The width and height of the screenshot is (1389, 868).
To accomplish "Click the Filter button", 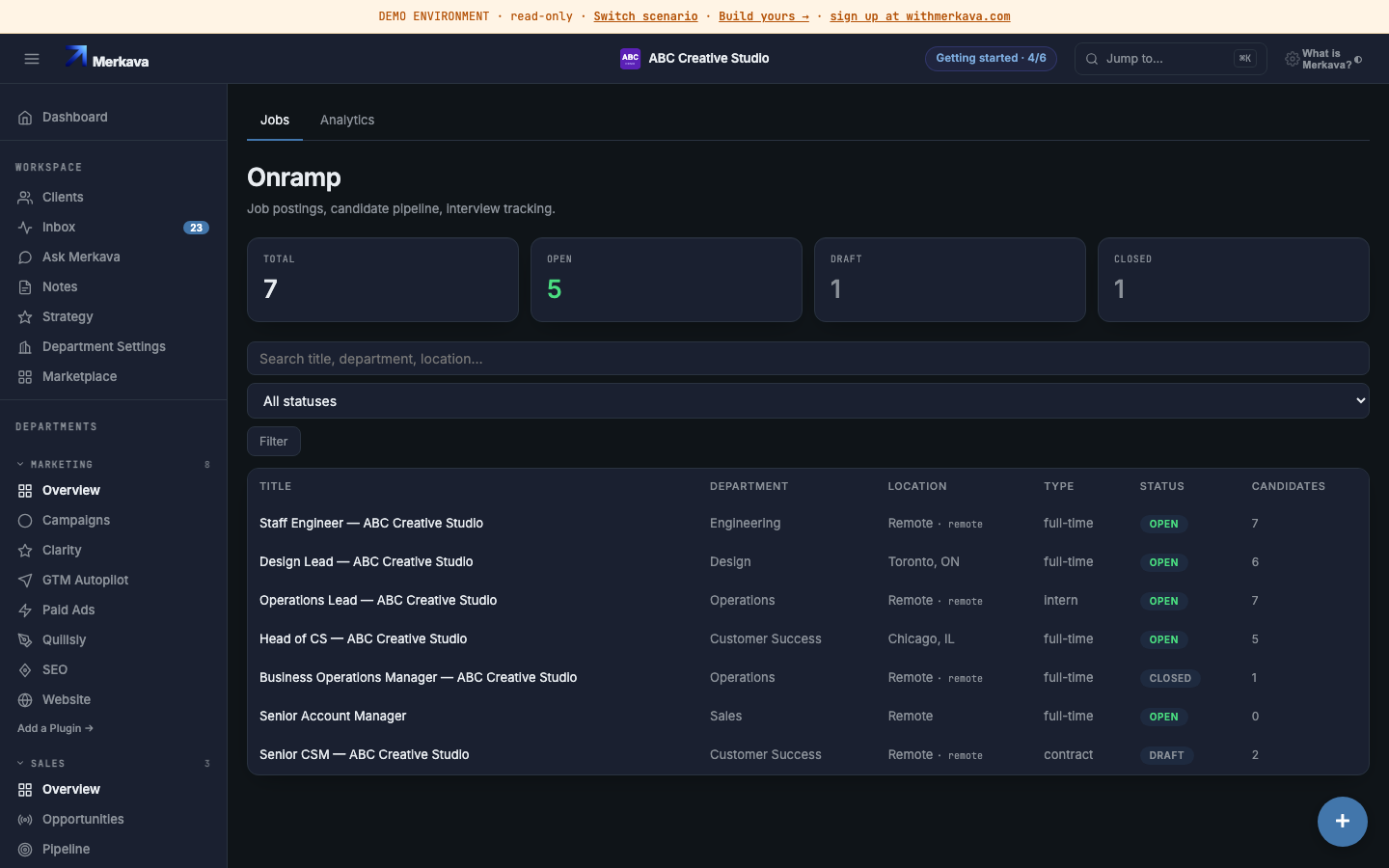I will [x=274, y=442].
